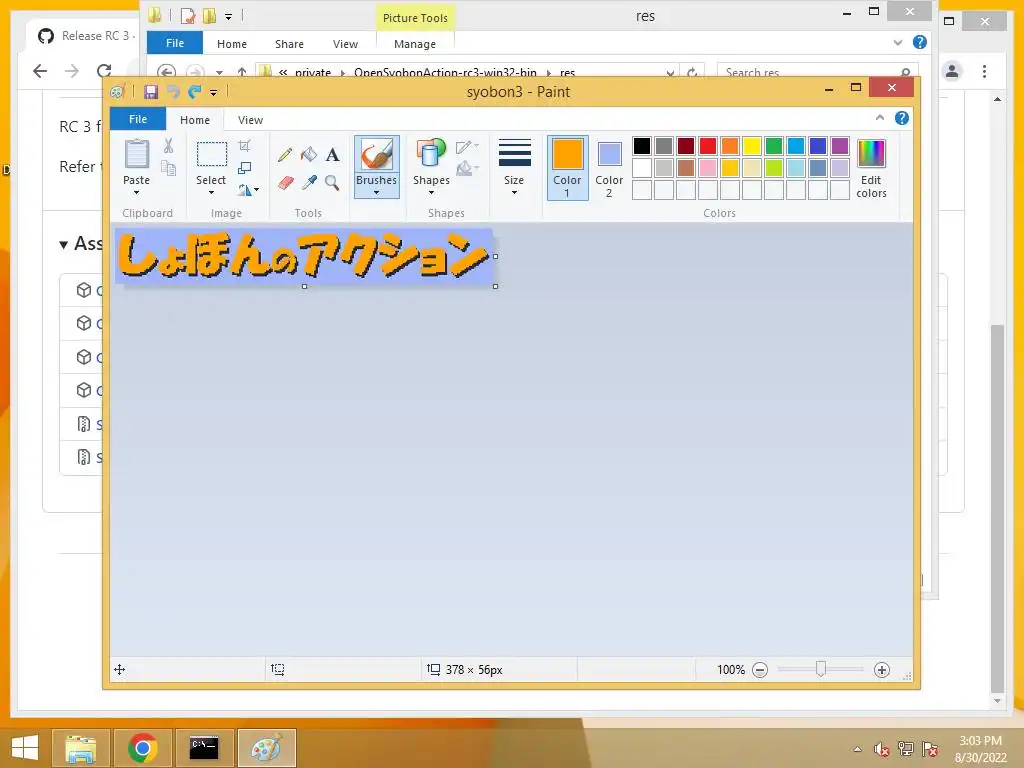Click the Resize icon in Image group
The width and height of the screenshot is (1024, 768).
click(244, 168)
